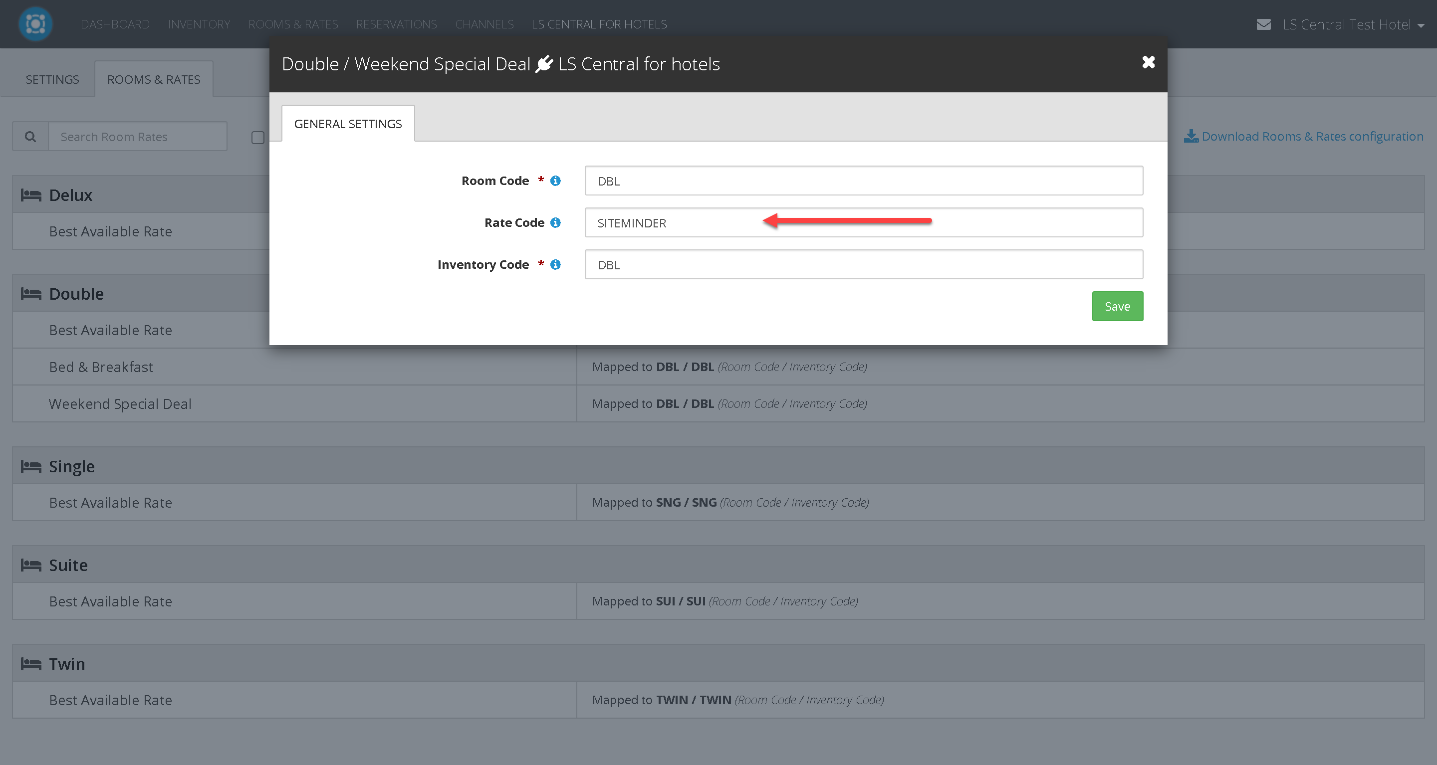Click the info icon beside Room Code

[x=556, y=181]
